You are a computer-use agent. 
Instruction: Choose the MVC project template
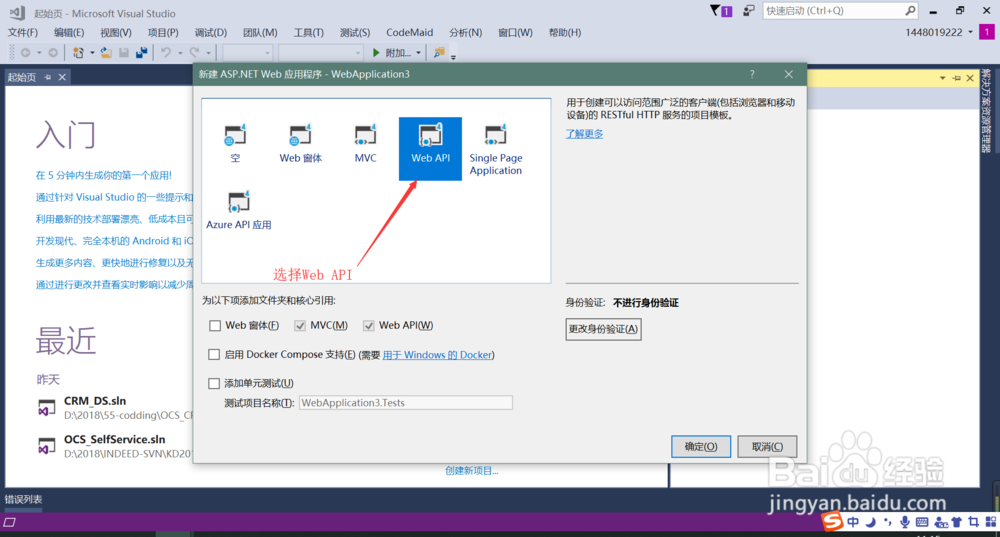point(365,143)
